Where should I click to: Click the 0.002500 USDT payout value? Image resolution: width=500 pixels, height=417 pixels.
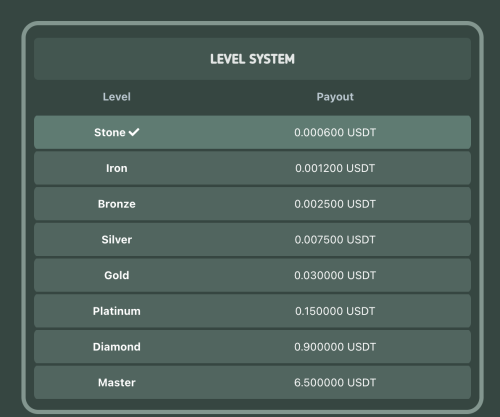(335, 204)
